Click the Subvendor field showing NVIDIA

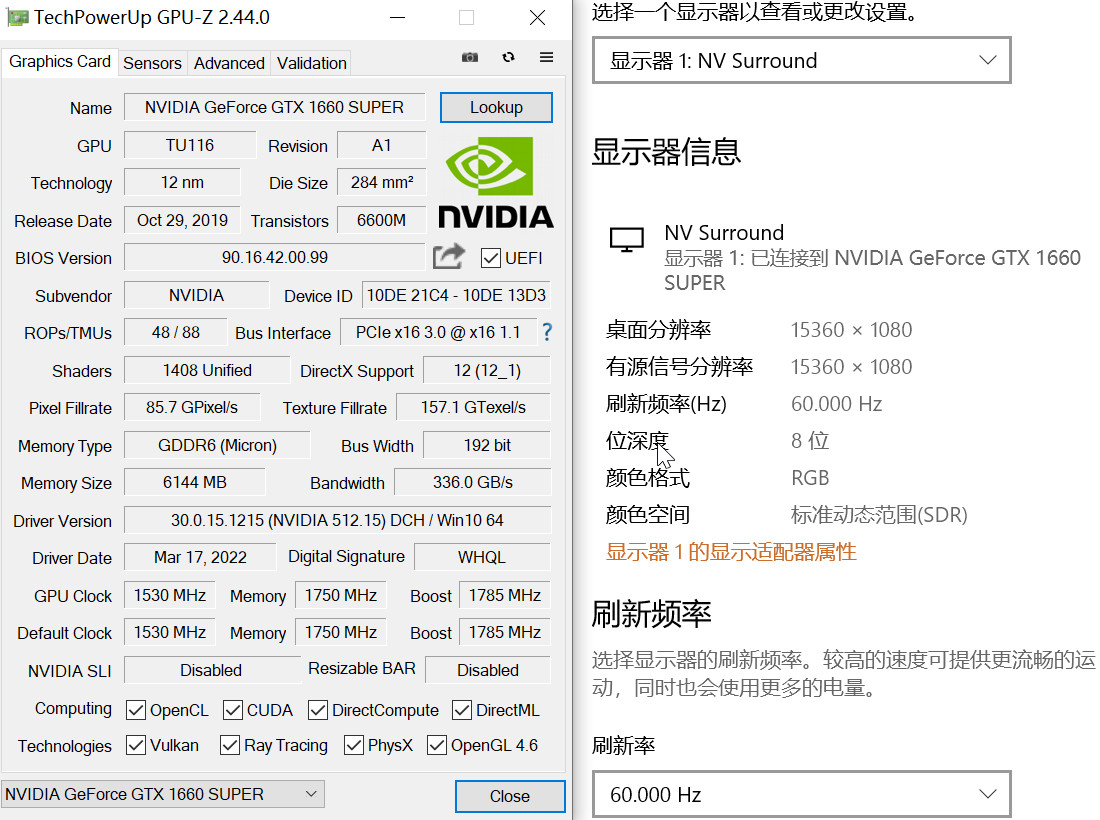(196, 295)
